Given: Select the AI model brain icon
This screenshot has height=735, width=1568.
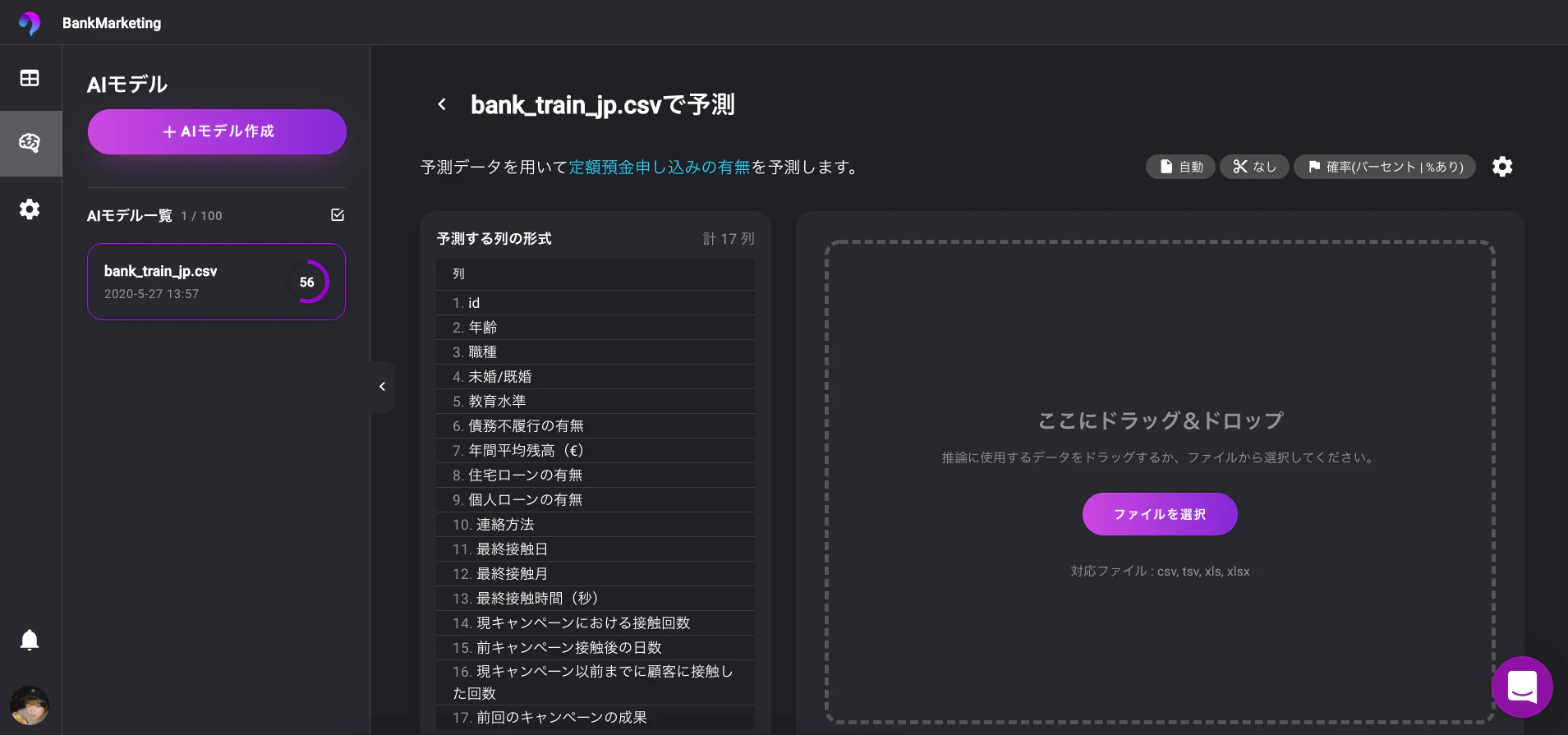Looking at the screenshot, I should point(30,143).
